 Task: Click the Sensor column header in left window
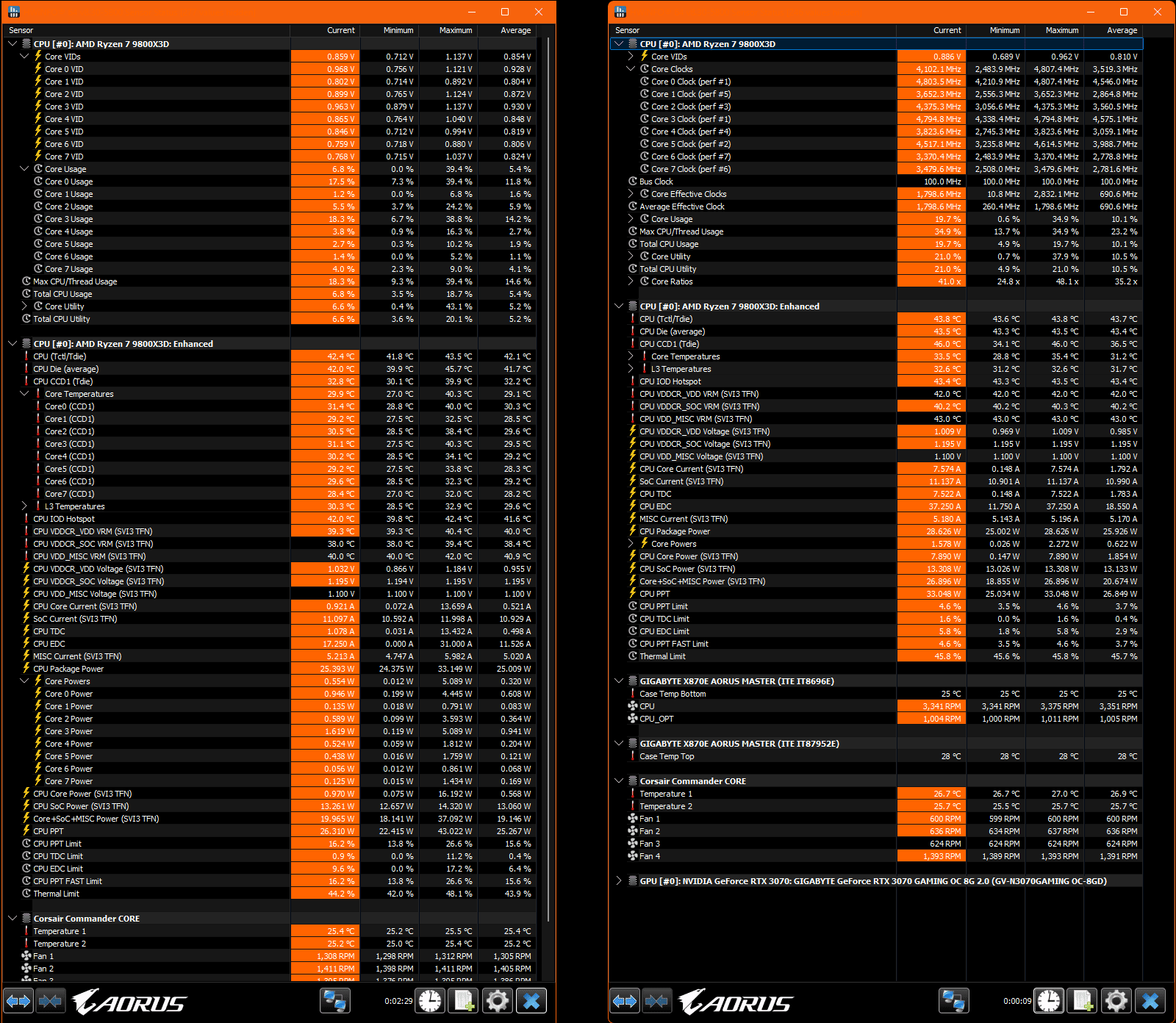point(147,30)
